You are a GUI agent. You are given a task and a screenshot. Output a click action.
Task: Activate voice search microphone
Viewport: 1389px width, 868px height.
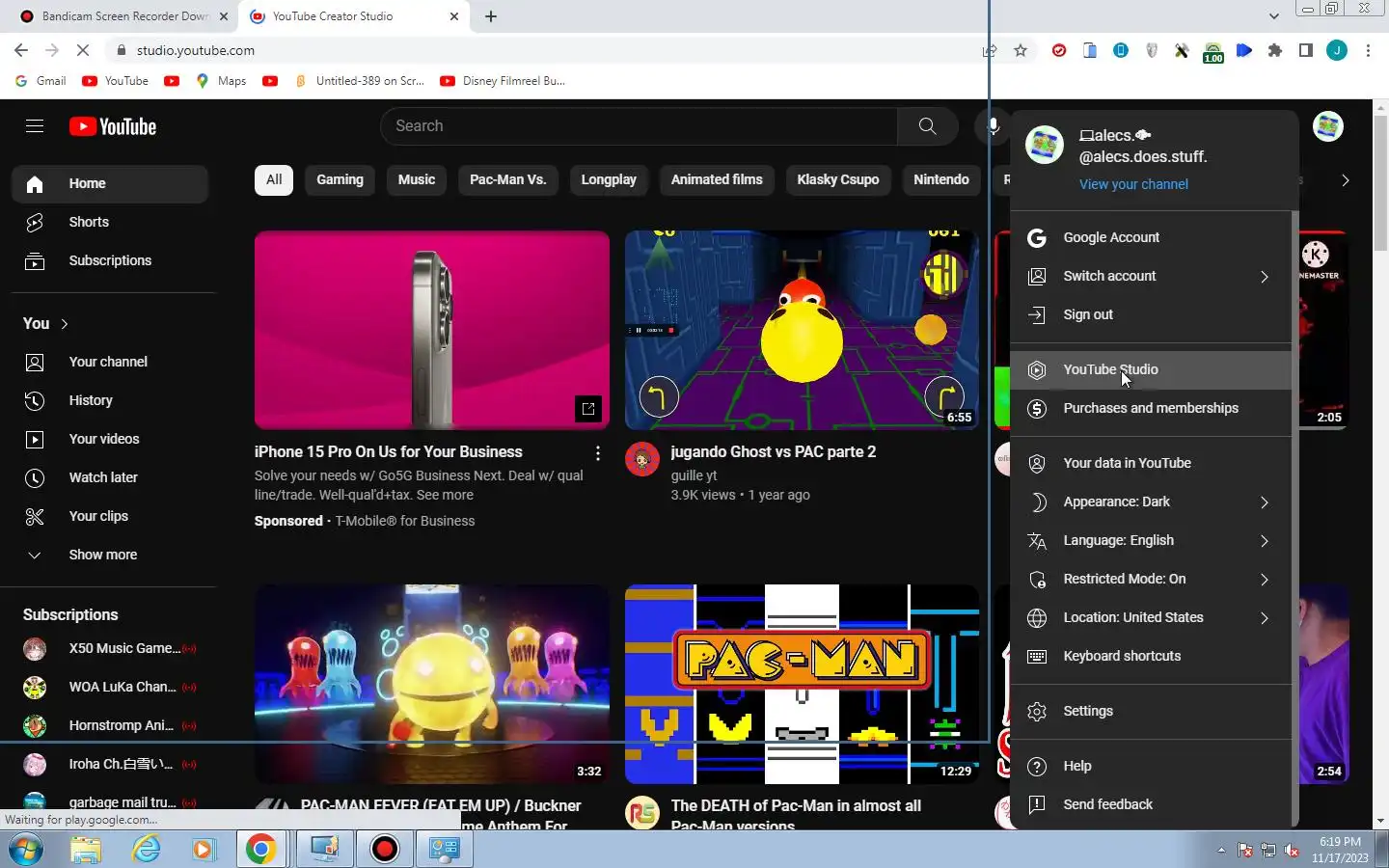tap(993, 126)
